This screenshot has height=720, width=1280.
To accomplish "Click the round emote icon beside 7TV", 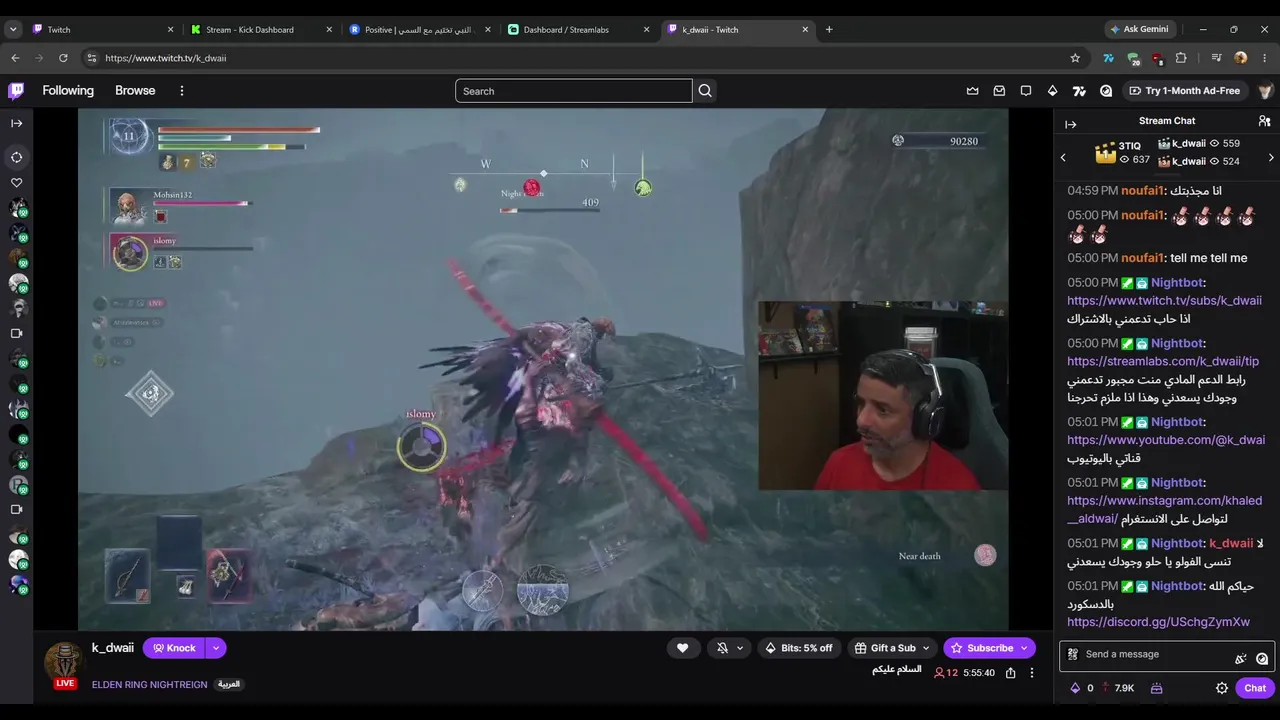I will point(1106,91).
